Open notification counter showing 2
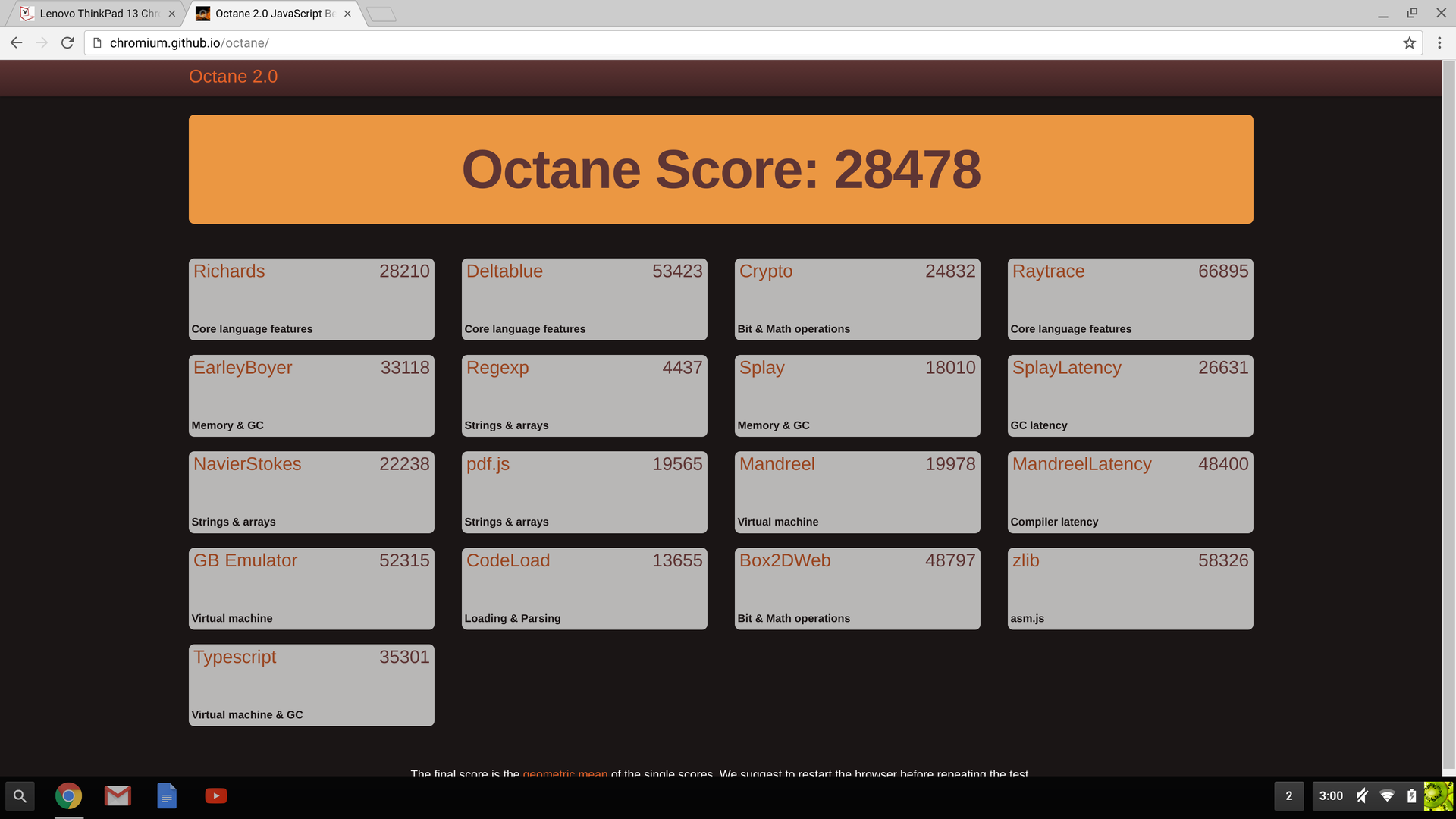The height and width of the screenshot is (819, 1456). [1288, 796]
